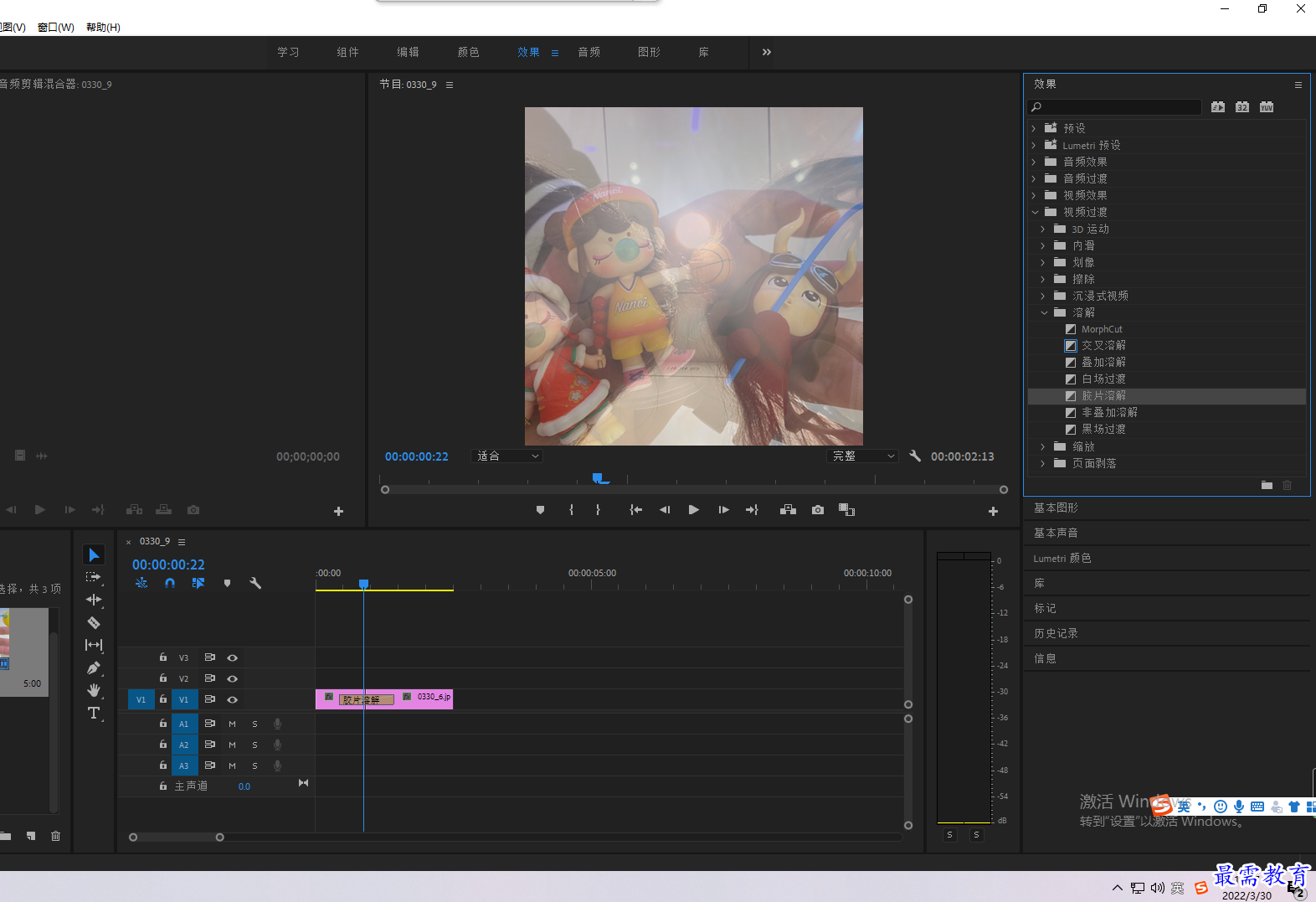Viewport: 1316px width, 902px height.
Task: Select the Pen tool
Action: pyautogui.click(x=94, y=667)
